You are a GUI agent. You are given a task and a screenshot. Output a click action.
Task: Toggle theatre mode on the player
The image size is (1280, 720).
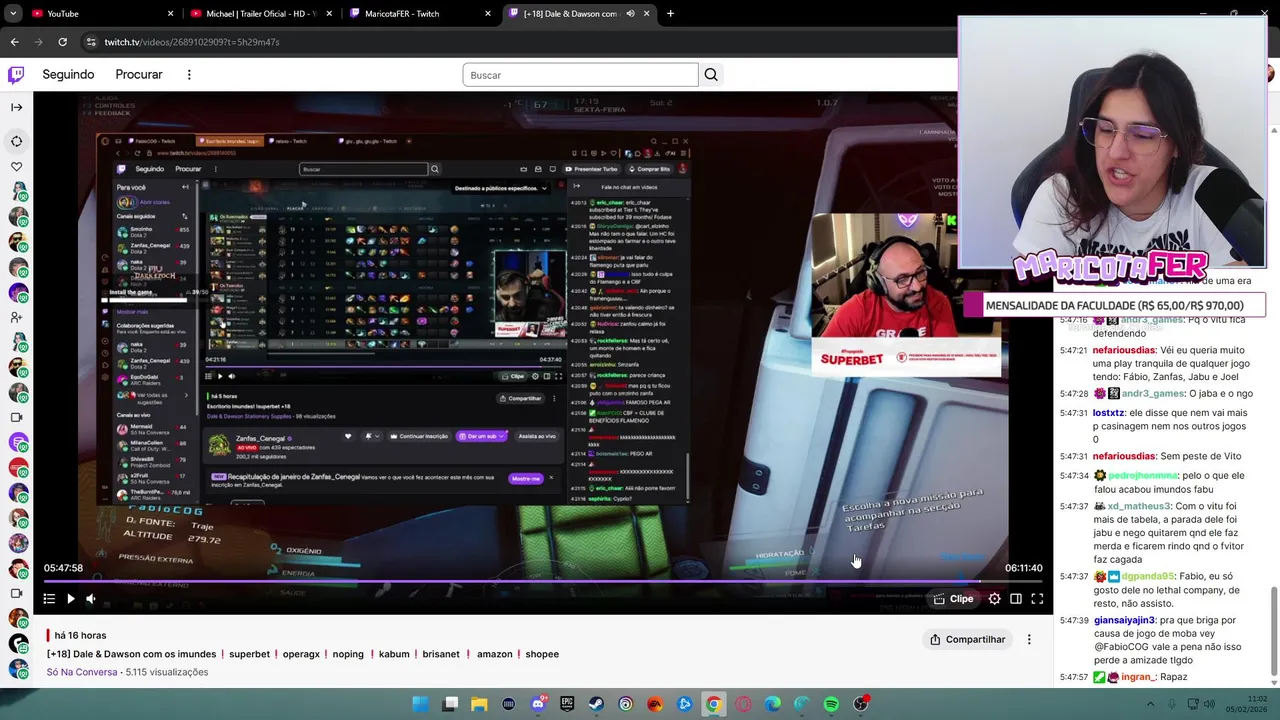click(x=1015, y=599)
